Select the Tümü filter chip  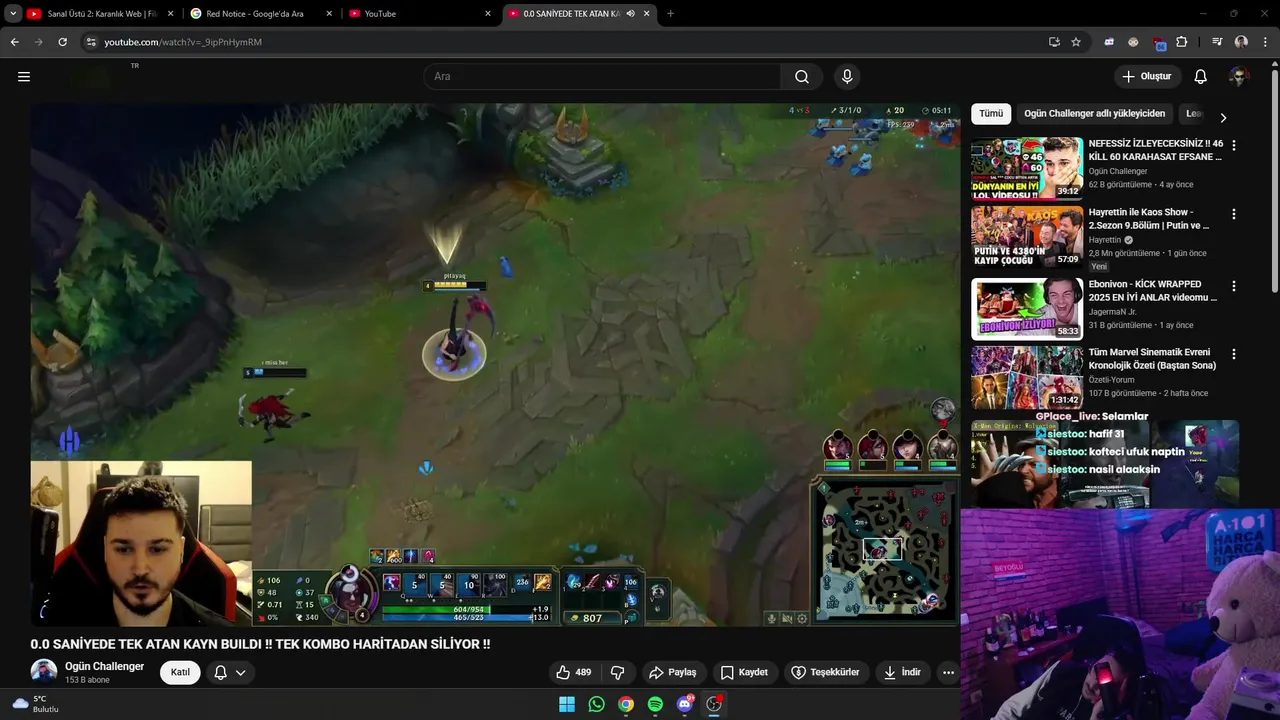991,114
